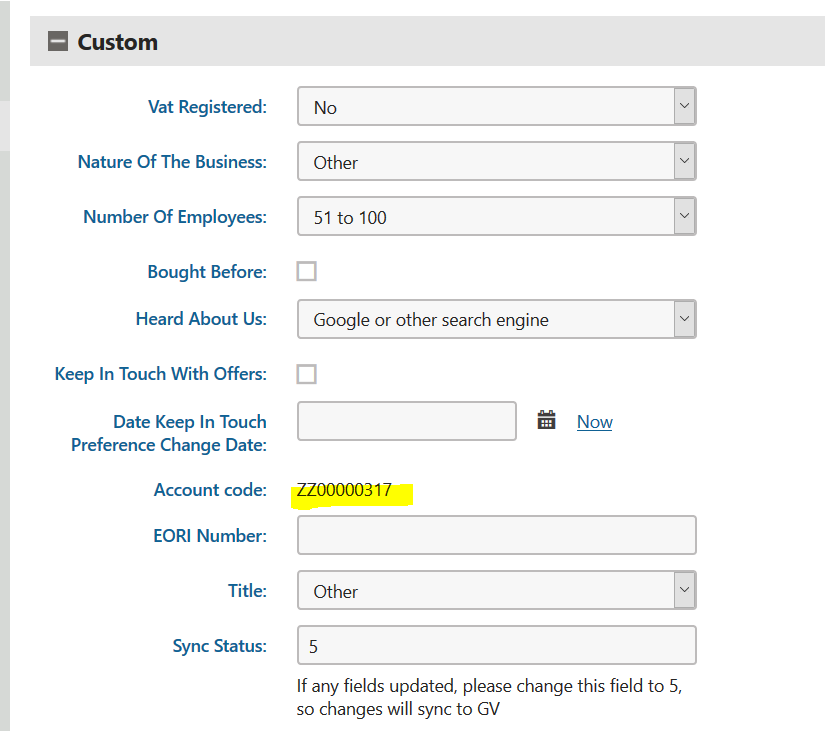Click the EORI Number label
Screen dimensions: 825x731
pos(203,535)
